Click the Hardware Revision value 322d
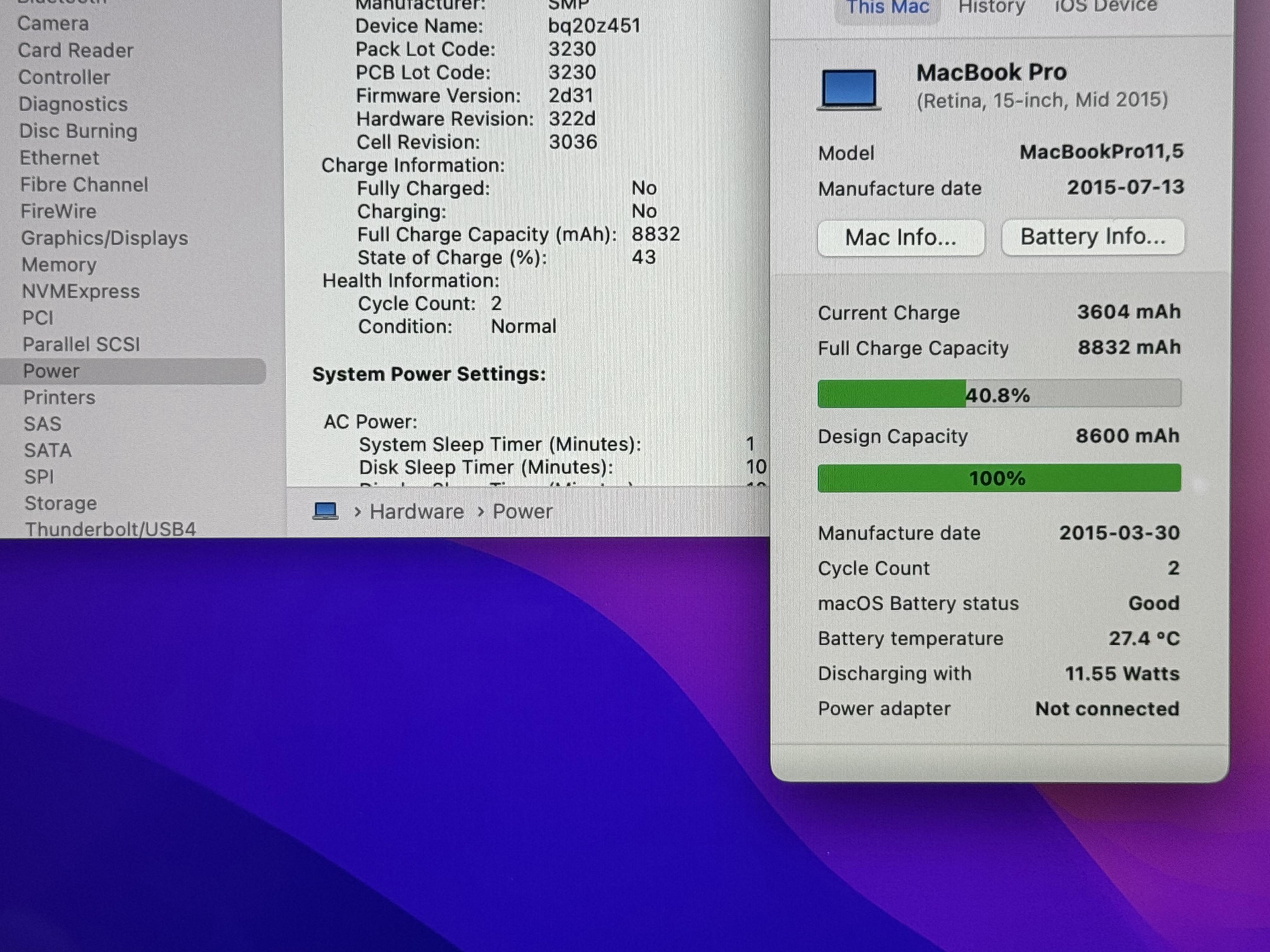This screenshot has width=1270, height=952. click(x=572, y=119)
